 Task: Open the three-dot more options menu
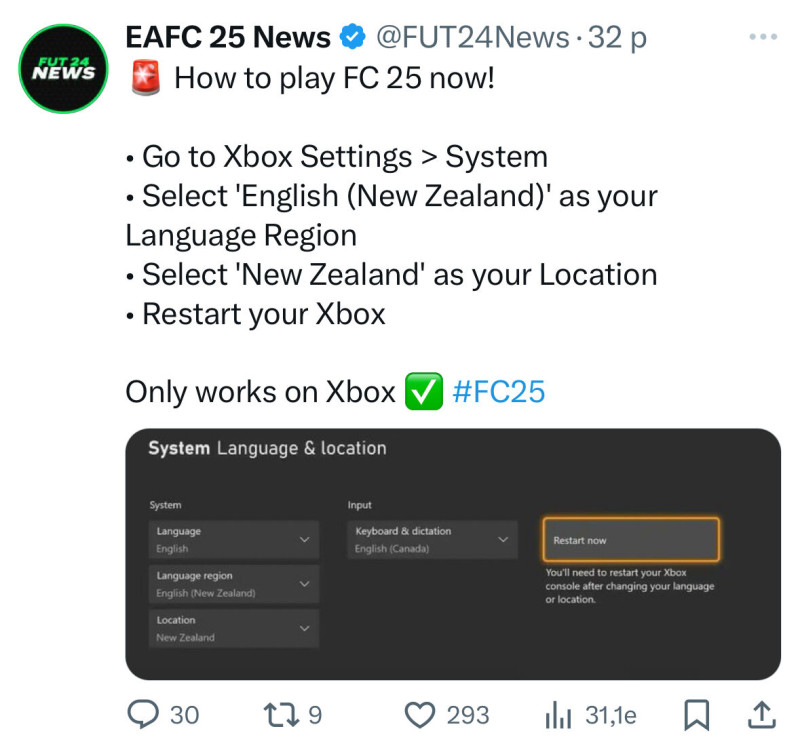(763, 37)
